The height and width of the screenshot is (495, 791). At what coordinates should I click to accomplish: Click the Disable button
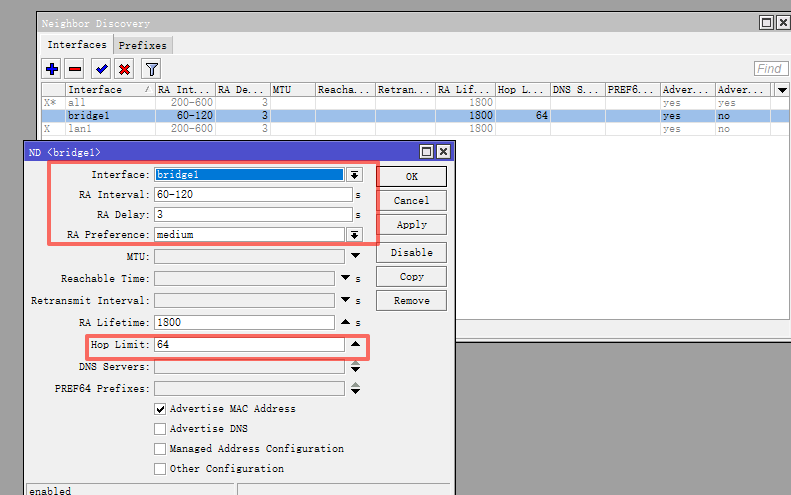411,252
